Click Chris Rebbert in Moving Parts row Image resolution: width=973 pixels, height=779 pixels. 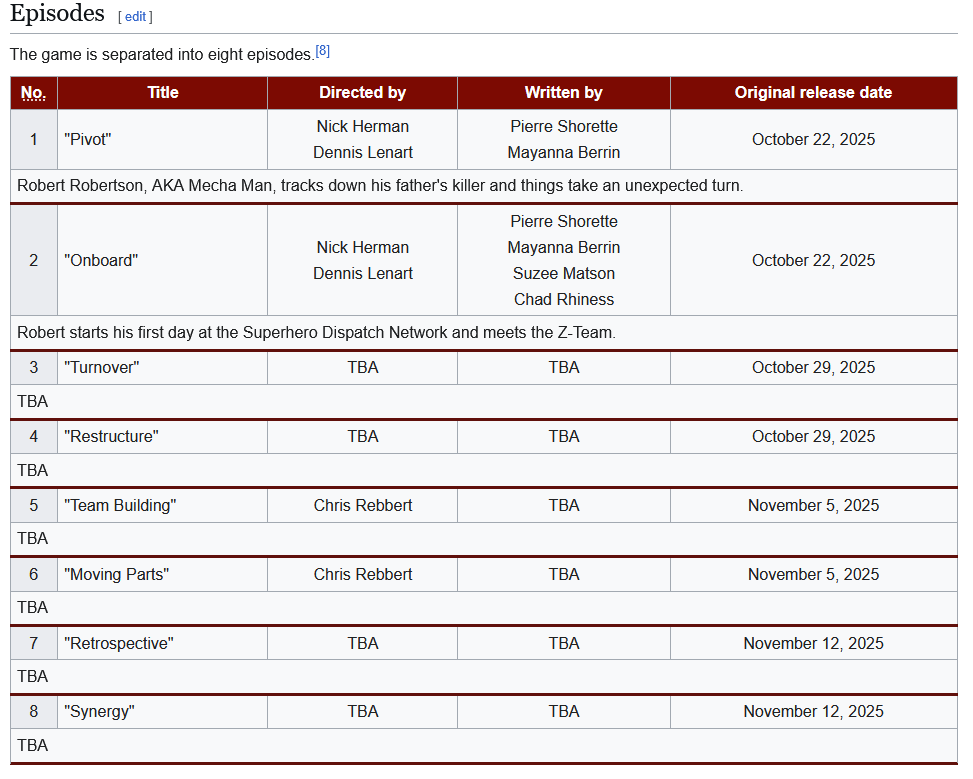(x=362, y=574)
